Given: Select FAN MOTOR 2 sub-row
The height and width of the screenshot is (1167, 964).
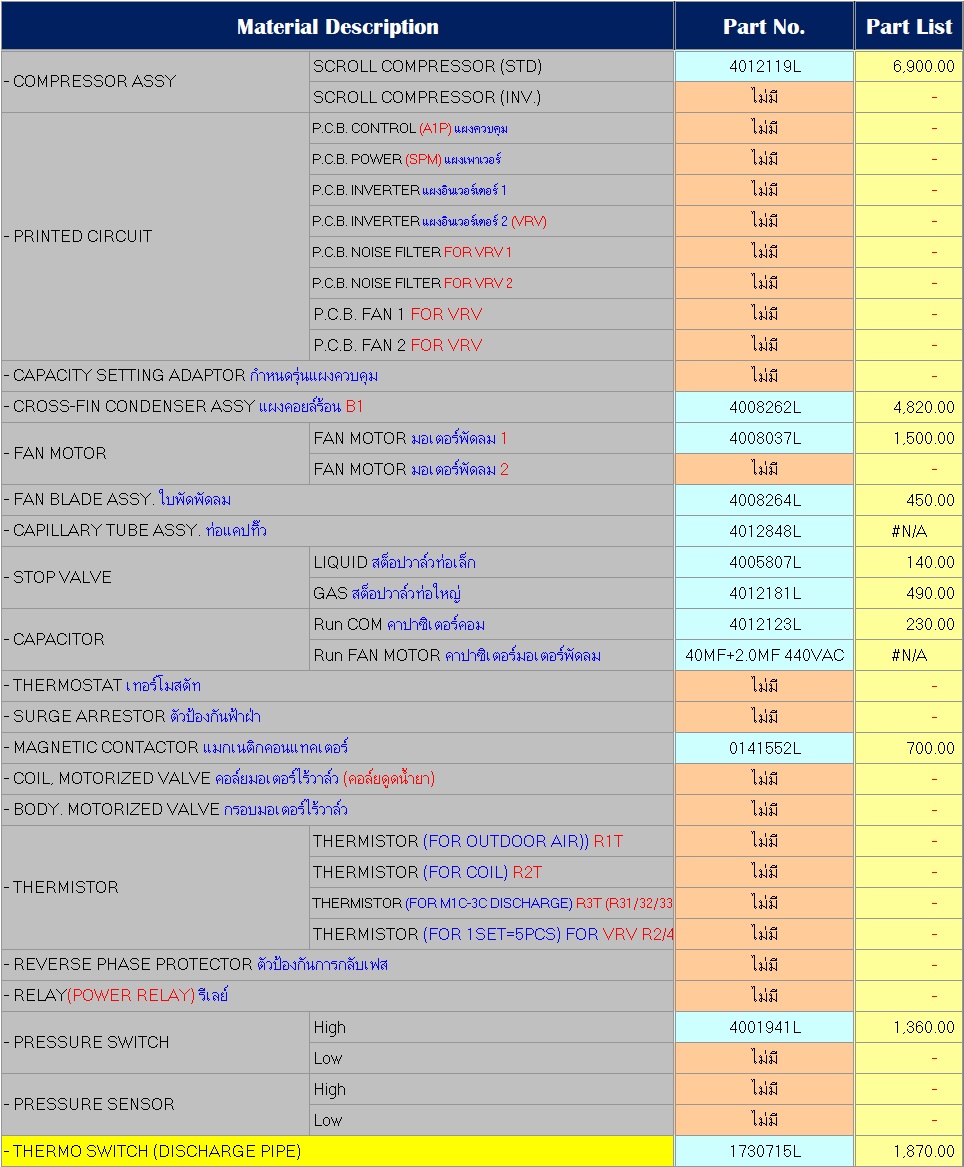Looking at the screenshot, I should pos(491,470).
